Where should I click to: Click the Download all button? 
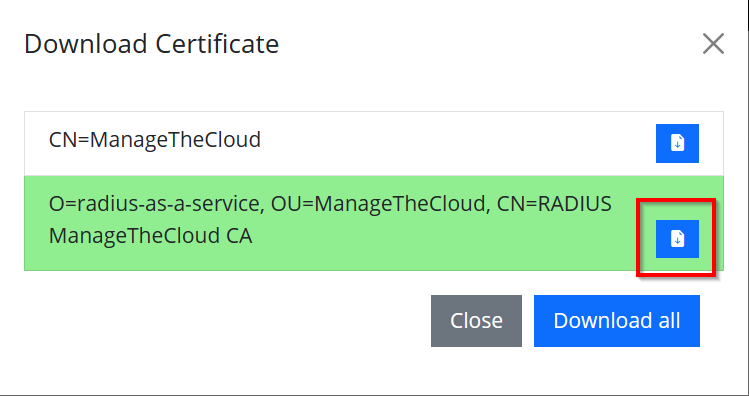617,321
